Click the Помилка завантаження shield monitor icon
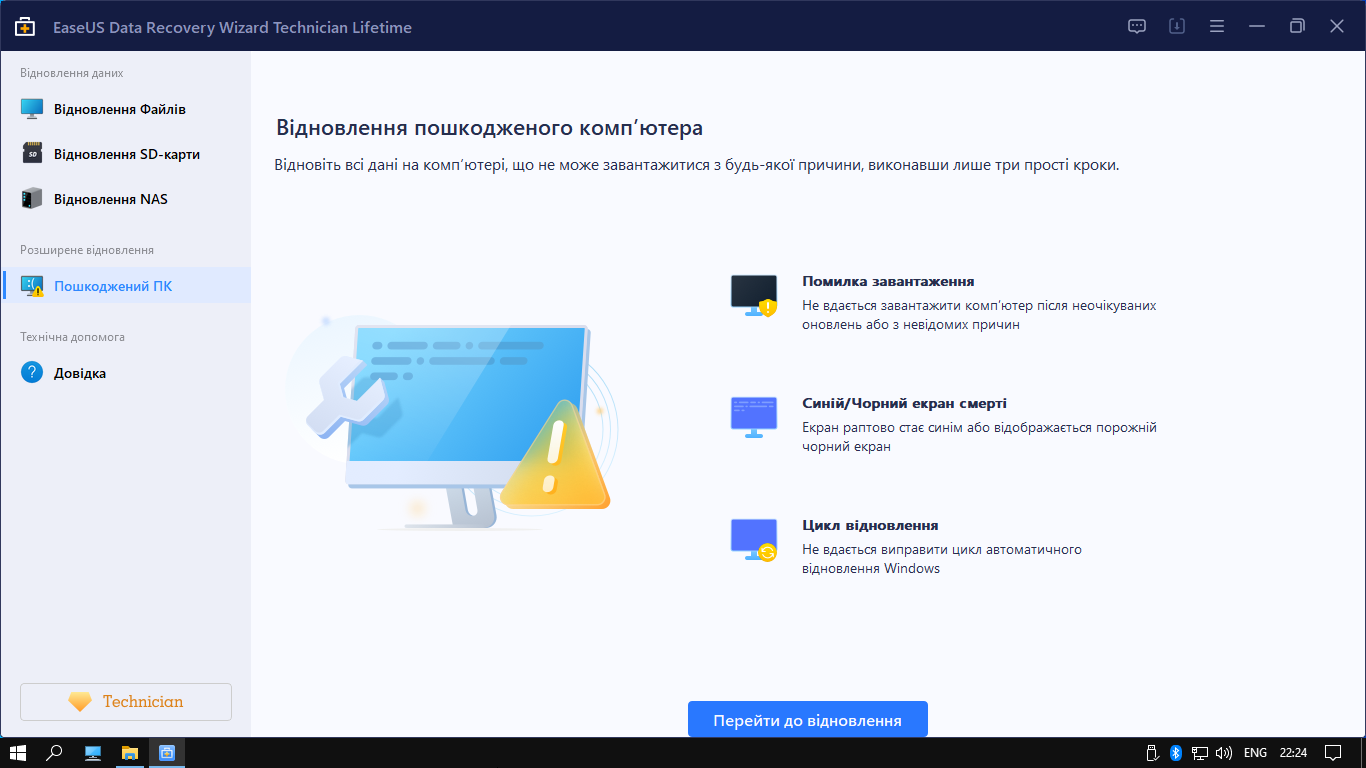This screenshot has width=1366, height=768. tap(754, 296)
